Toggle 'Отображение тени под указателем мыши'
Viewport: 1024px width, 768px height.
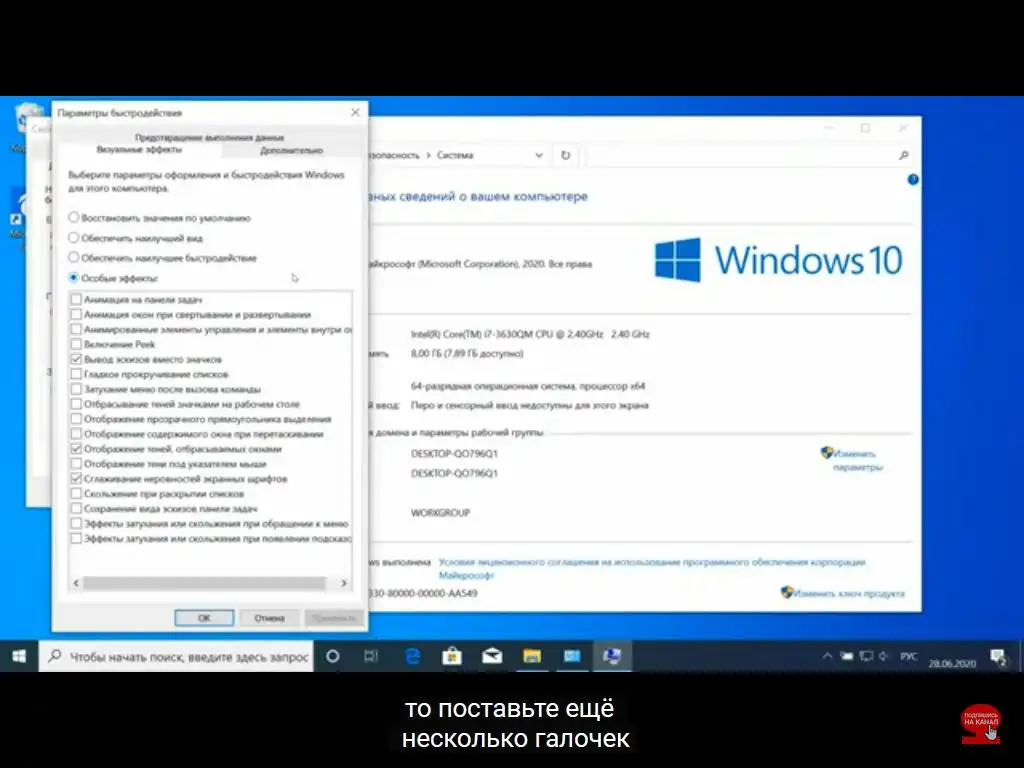[x=76, y=464]
